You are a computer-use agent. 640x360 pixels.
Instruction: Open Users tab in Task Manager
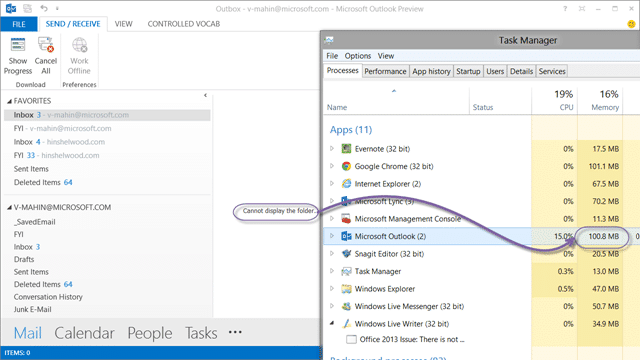click(x=495, y=71)
